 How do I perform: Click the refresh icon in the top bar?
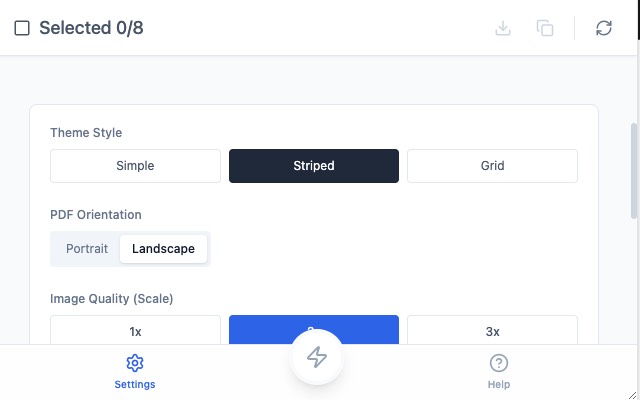pyautogui.click(x=604, y=28)
